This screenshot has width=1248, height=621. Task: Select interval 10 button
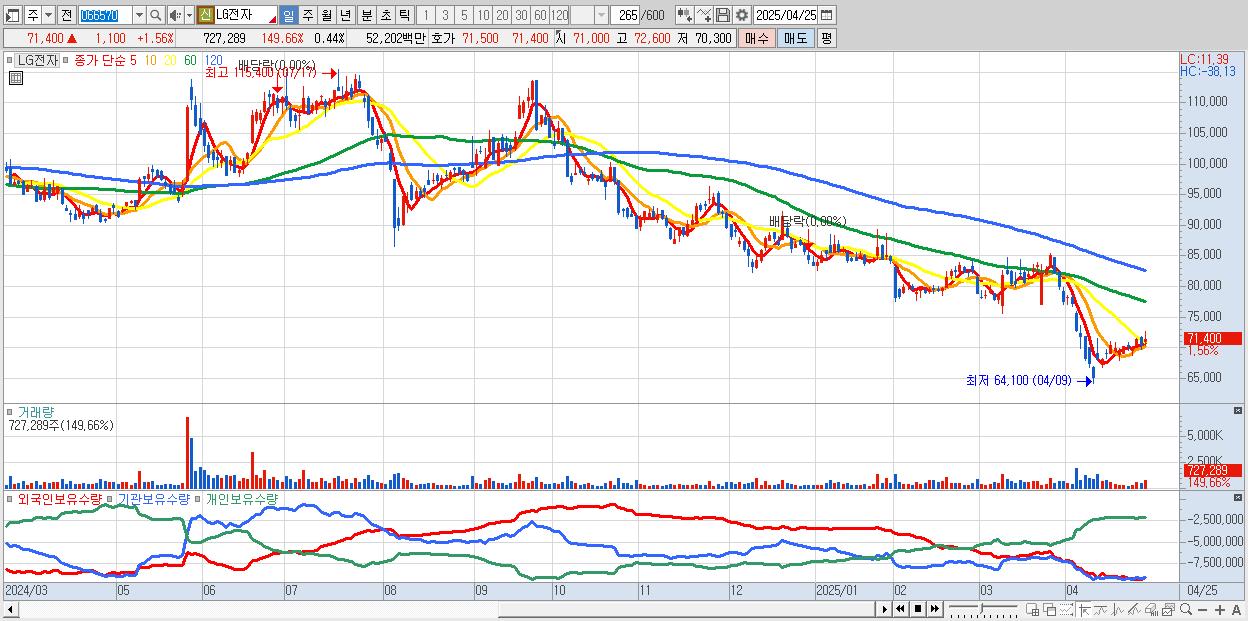click(483, 15)
